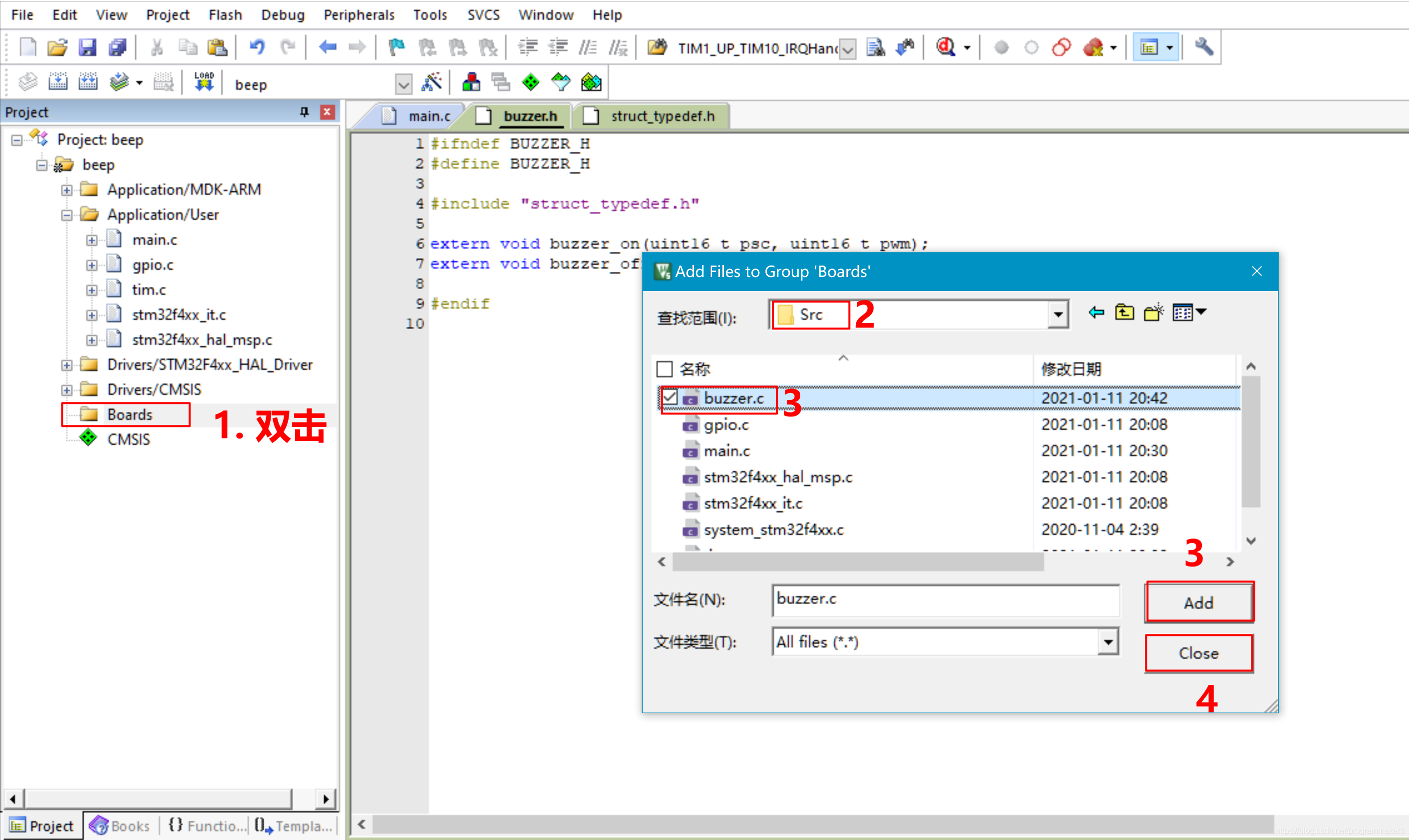Click the Configuration wrench icon
Screen dimensions: 1409x840
point(1203,47)
